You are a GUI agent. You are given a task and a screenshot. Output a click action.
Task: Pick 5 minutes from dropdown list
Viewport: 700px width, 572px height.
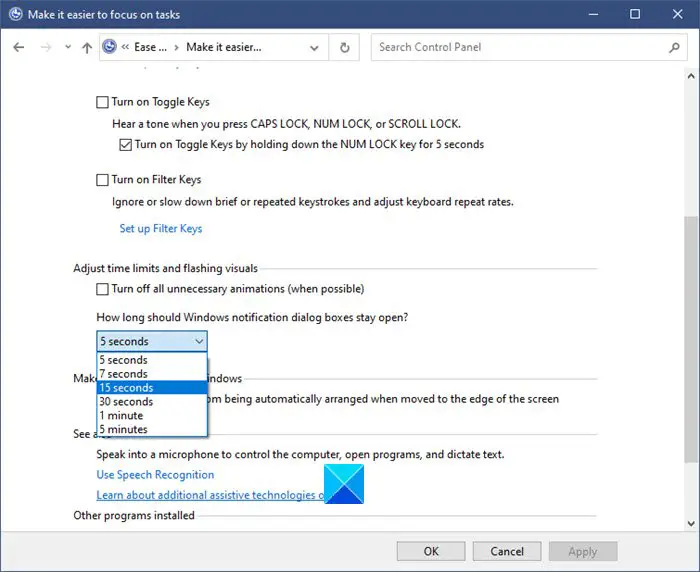[x=152, y=429]
